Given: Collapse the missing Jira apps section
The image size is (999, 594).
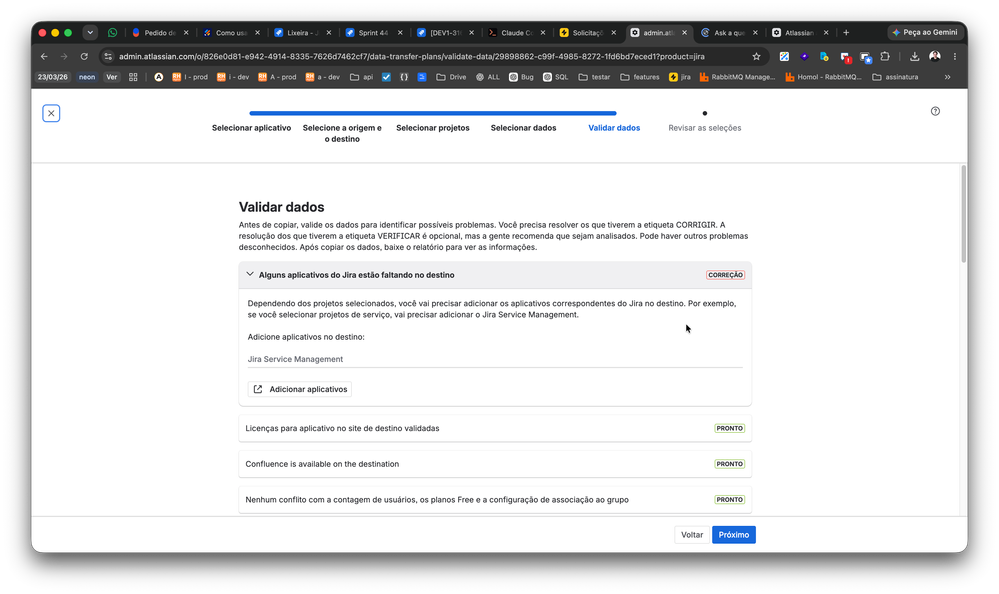Looking at the screenshot, I should tap(250, 275).
